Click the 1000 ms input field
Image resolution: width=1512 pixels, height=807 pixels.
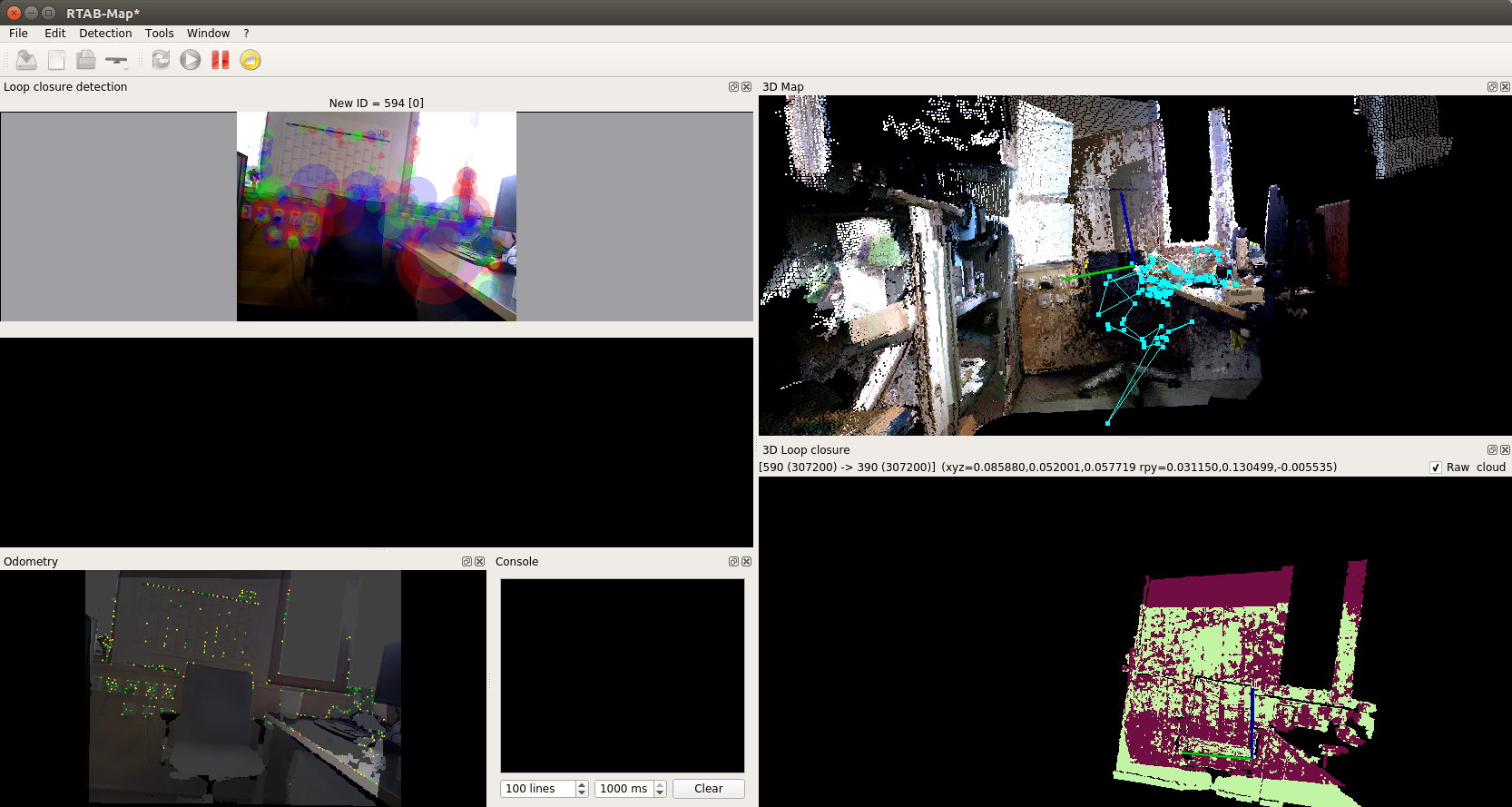click(x=624, y=789)
